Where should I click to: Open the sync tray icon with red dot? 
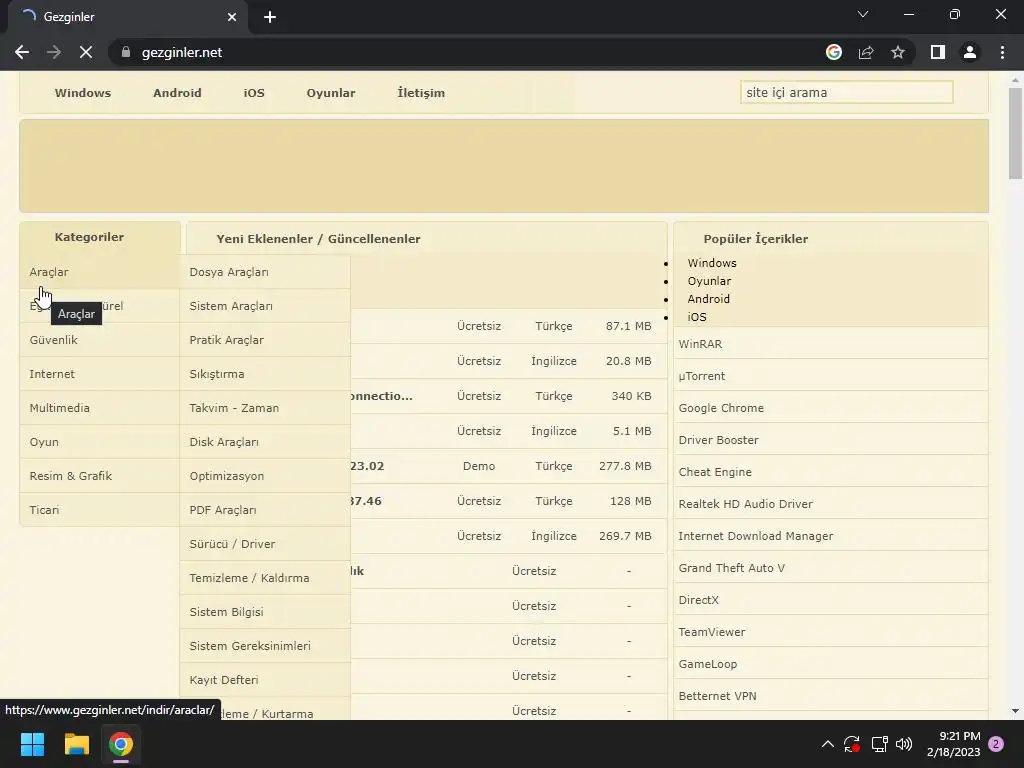tap(852, 744)
